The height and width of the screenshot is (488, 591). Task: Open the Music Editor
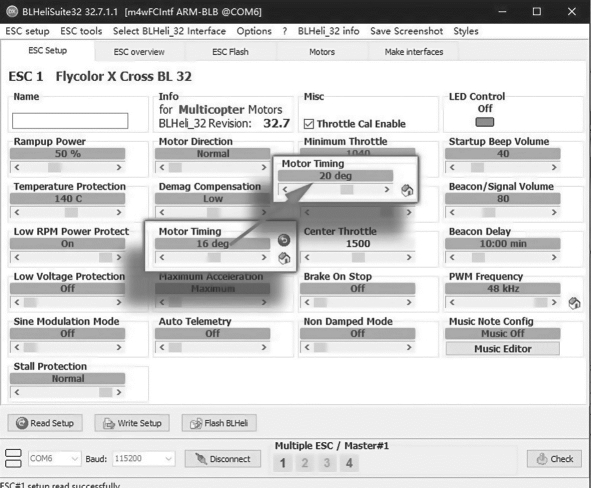[x=502, y=349]
